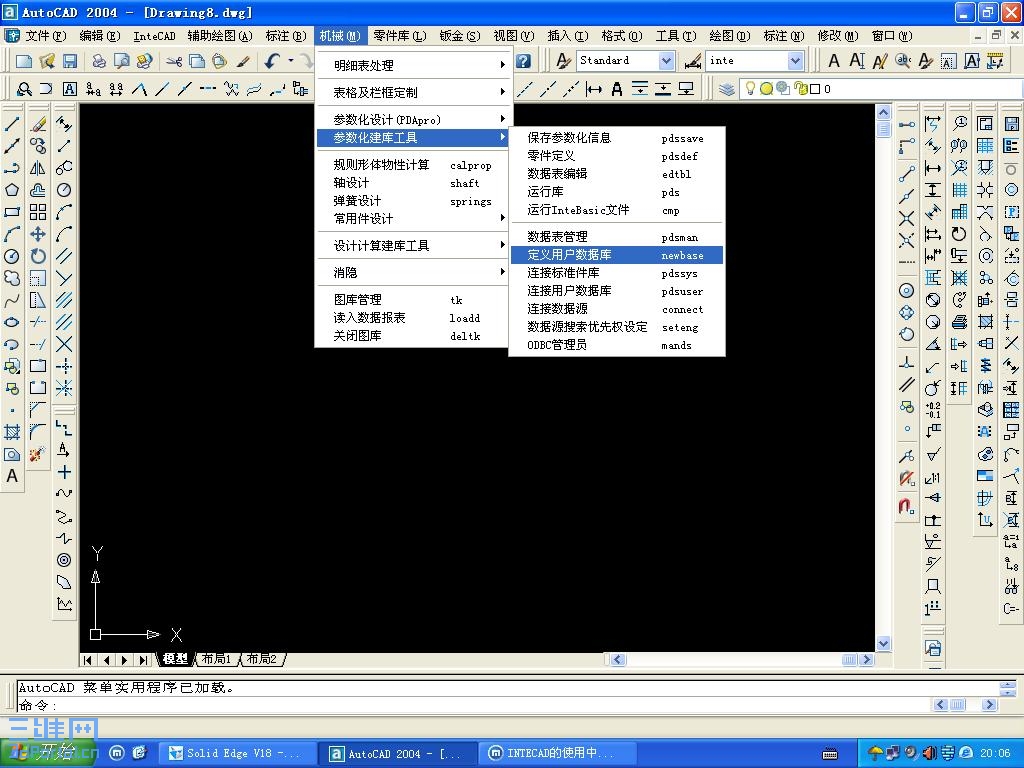The width and height of the screenshot is (1024, 768).
Task: Click the Cut scissors icon
Action: tap(174, 61)
